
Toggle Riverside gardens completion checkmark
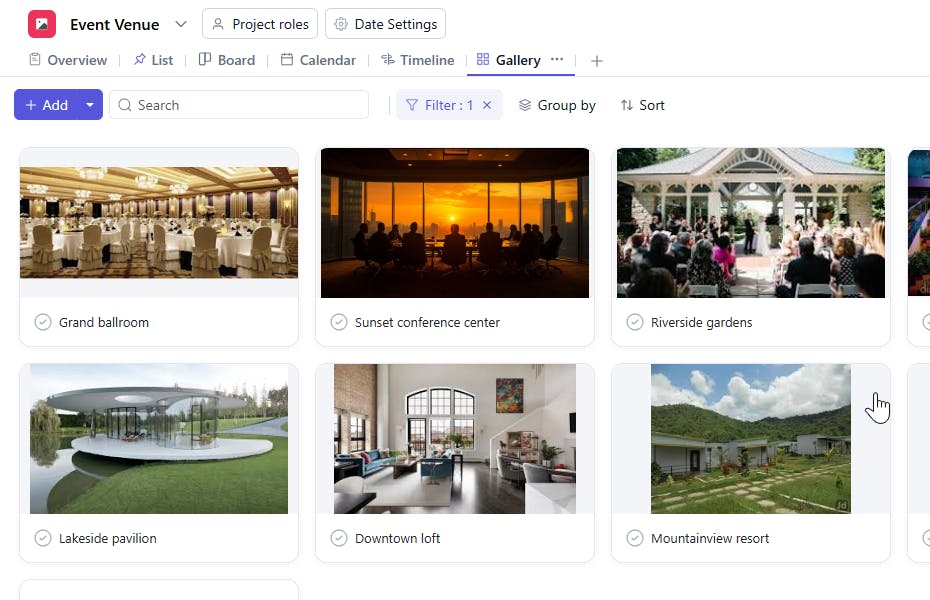tap(635, 322)
